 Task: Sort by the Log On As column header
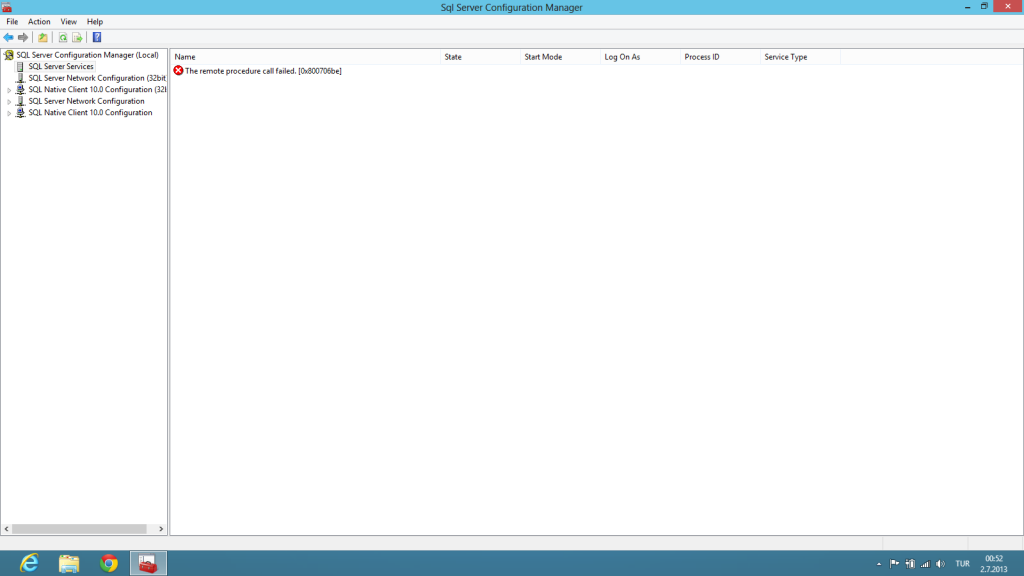pos(640,57)
